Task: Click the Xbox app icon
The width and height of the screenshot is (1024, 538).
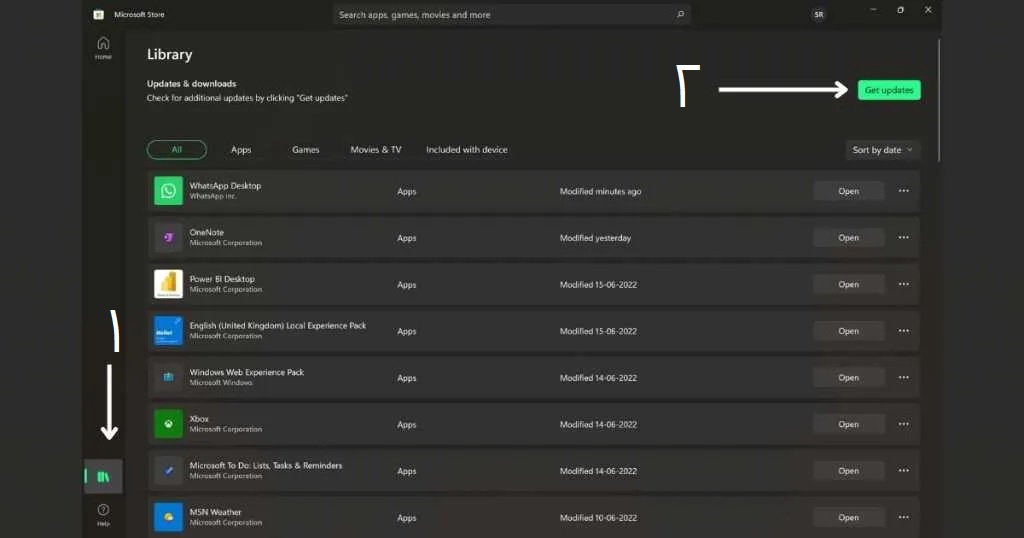Action: click(168, 424)
